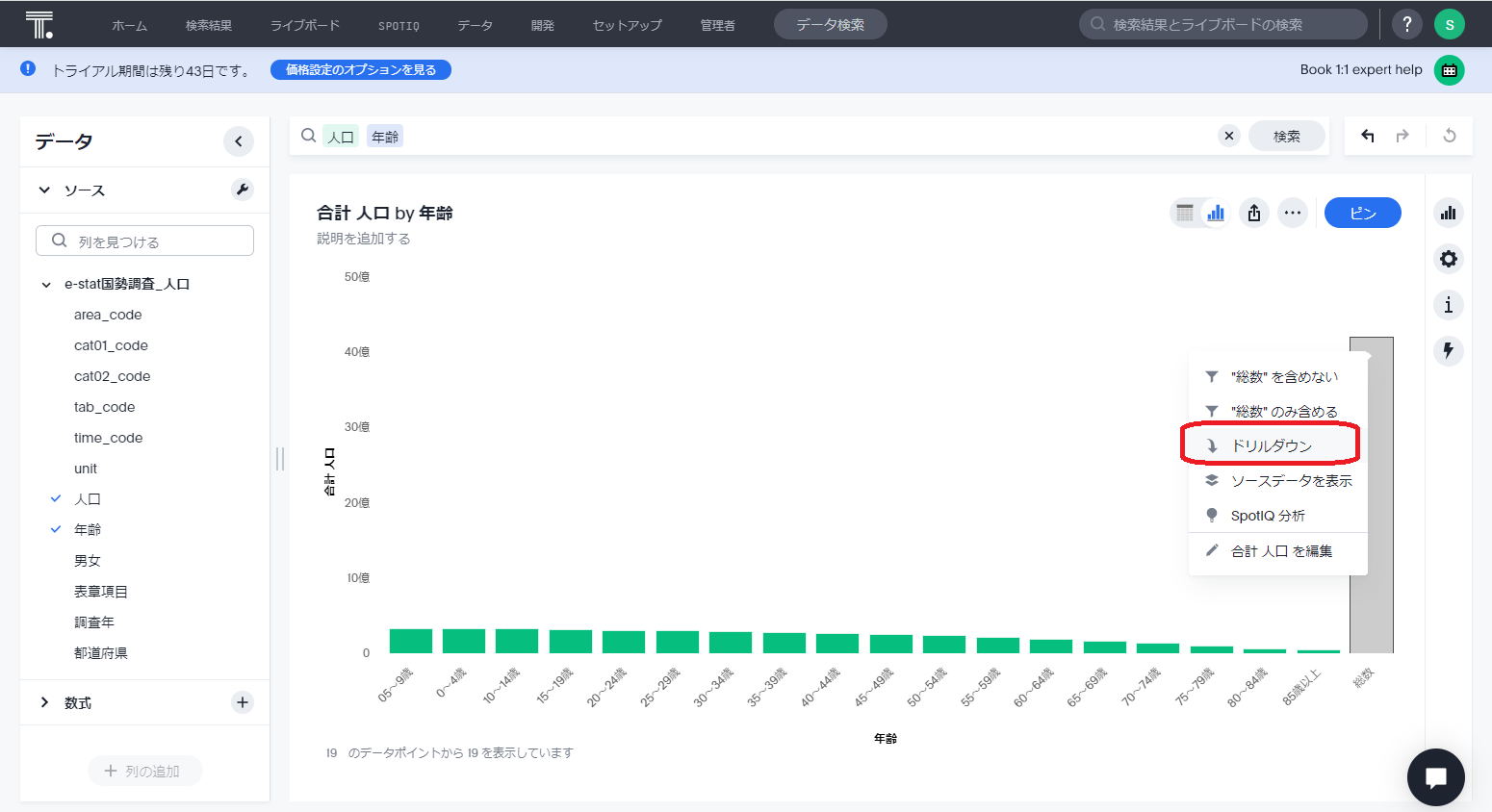
Task: Click the undo arrow beside the search bar
Action: [x=1367, y=136]
